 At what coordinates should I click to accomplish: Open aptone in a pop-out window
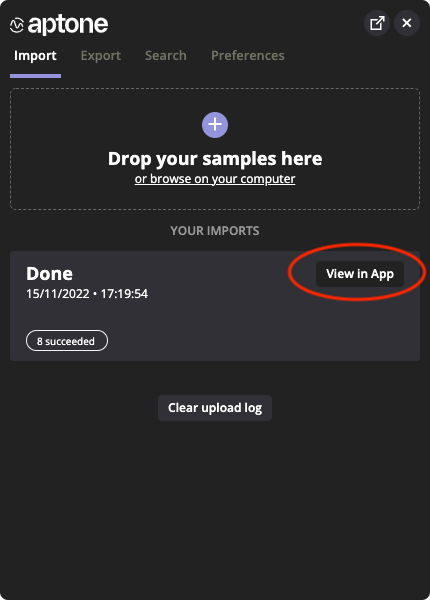click(377, 23)
